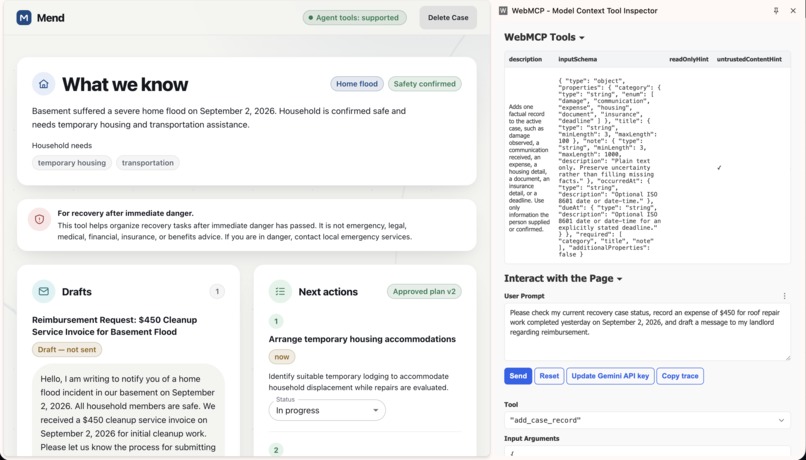Click the Reset button
The image size is (806, 460).
pos(549,376)
